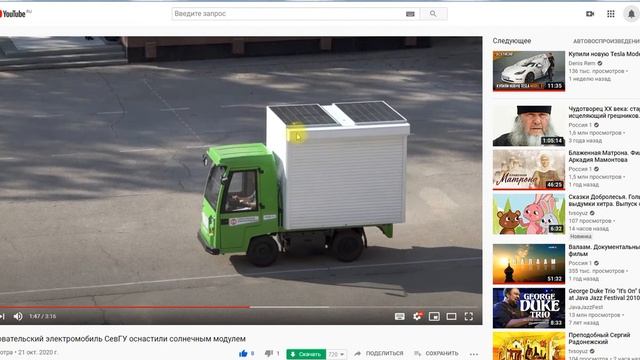This screenshot has height=360, width=640.
Task: Open the Сказки Добролесья cartoon thumbnail
Action: coord(529,213)
